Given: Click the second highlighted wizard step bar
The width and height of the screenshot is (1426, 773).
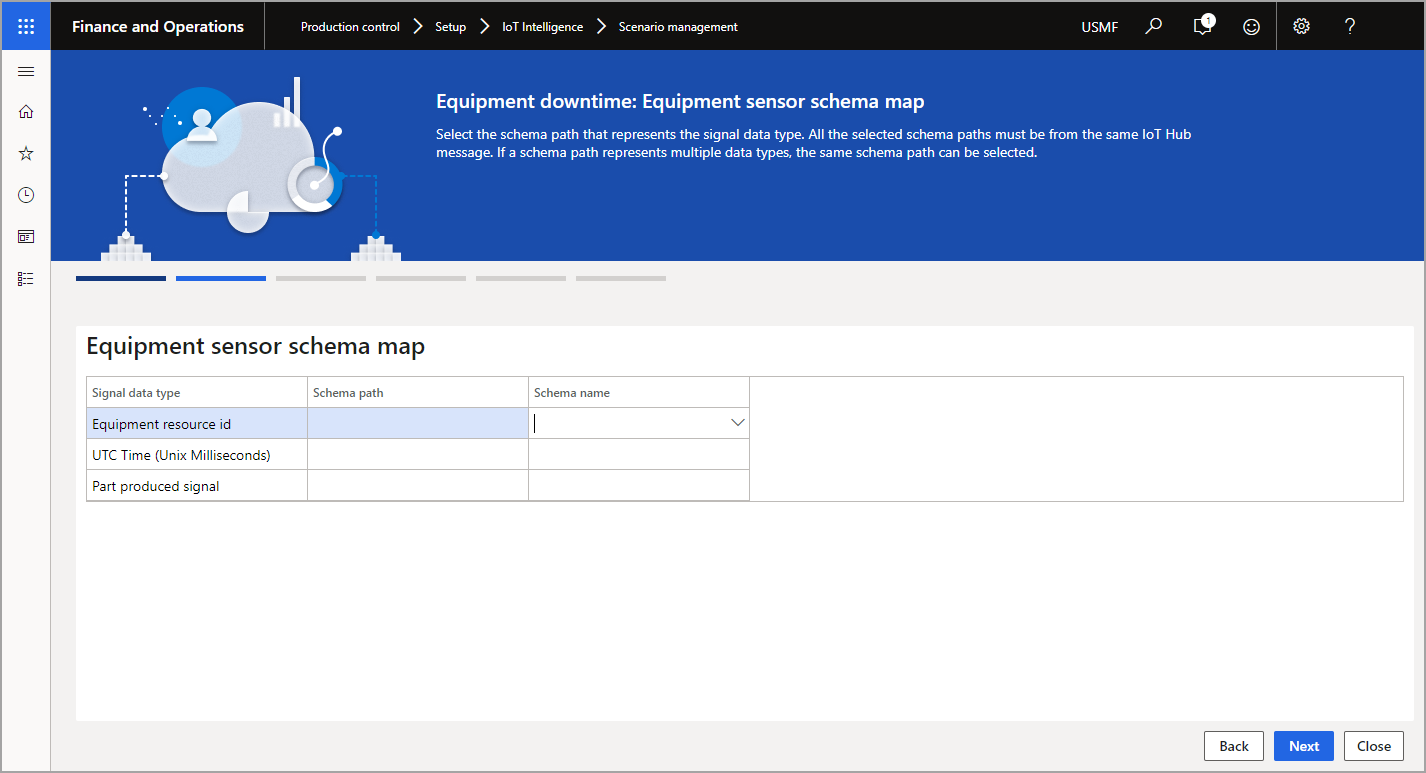Looking at the screenshot, I should (x=221, y=278).
